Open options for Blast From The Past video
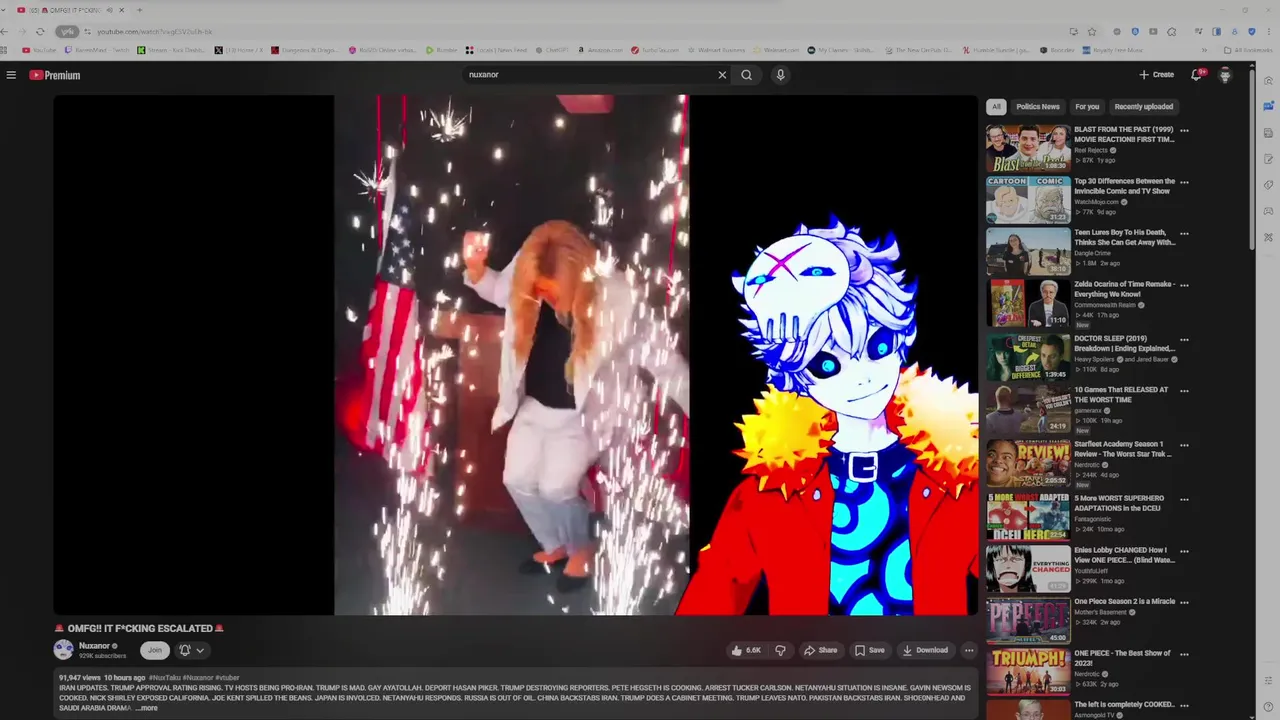This screenshot has height=720, width=1280. [x=1184, y=131]
